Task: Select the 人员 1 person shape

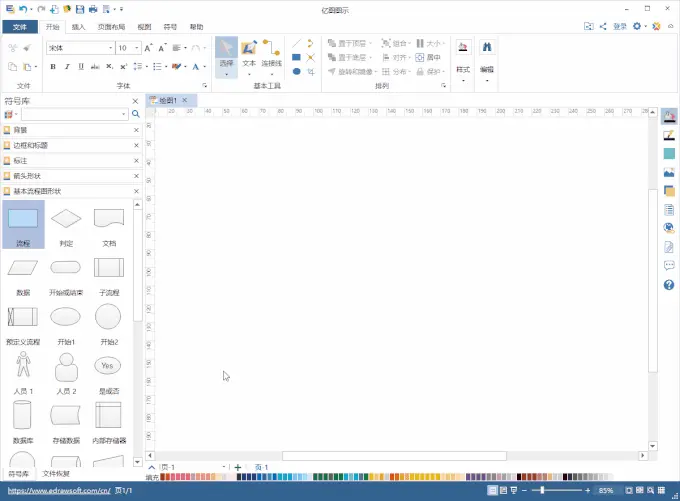Action: pos(23,372)
